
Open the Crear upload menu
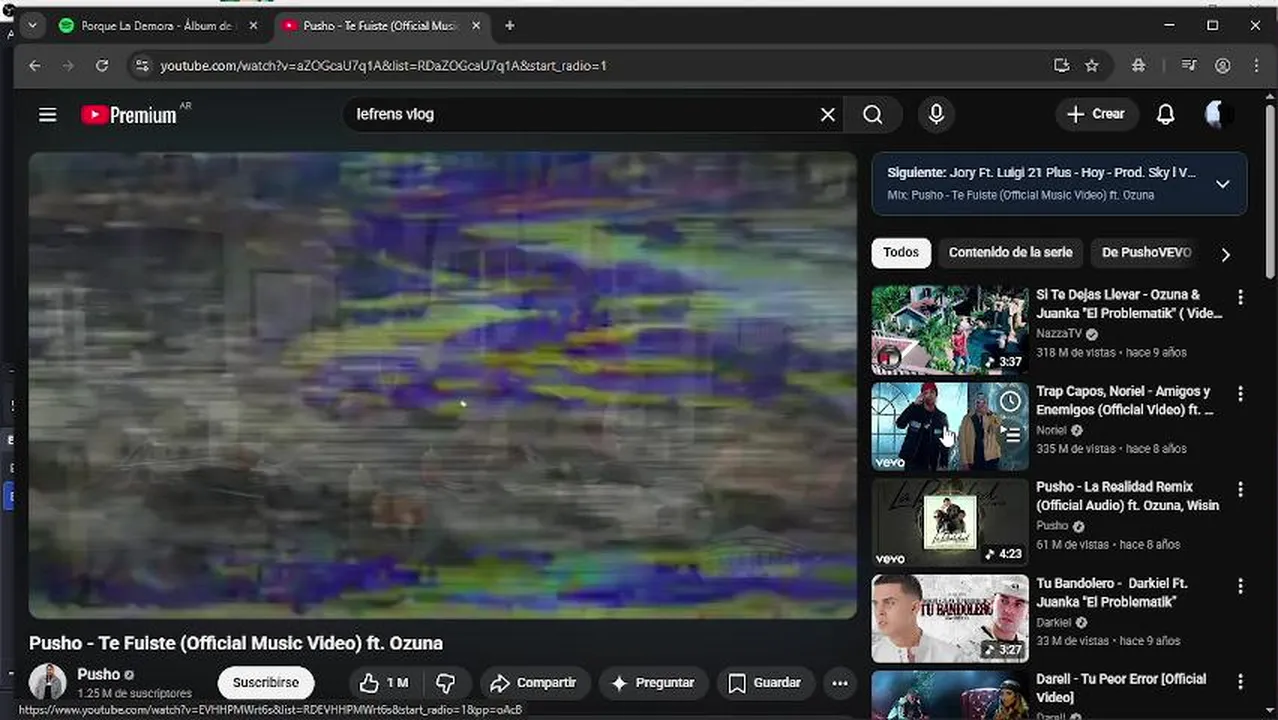point(1097,114)
